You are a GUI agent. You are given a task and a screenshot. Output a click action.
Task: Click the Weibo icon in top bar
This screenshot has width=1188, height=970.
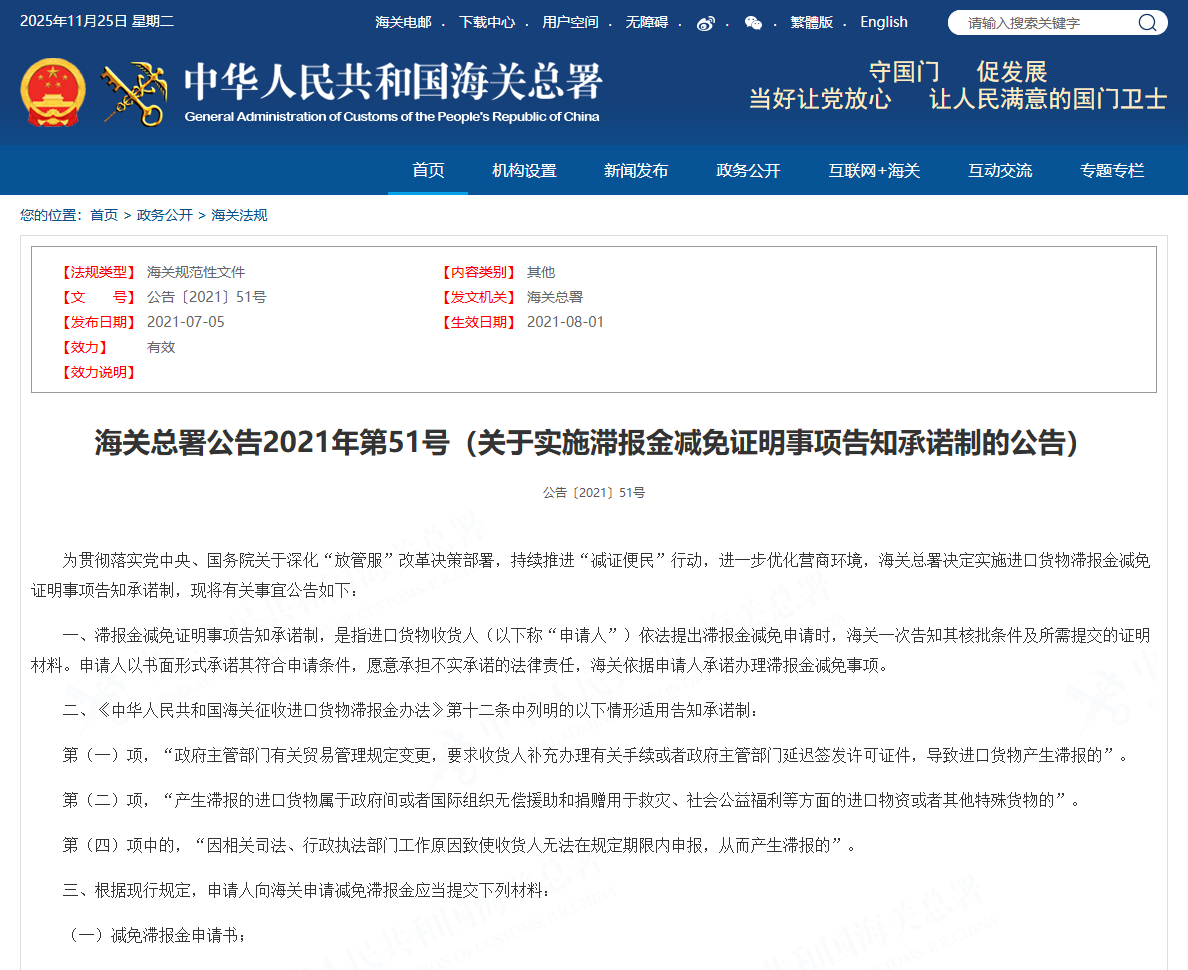[x=706, y=23]
